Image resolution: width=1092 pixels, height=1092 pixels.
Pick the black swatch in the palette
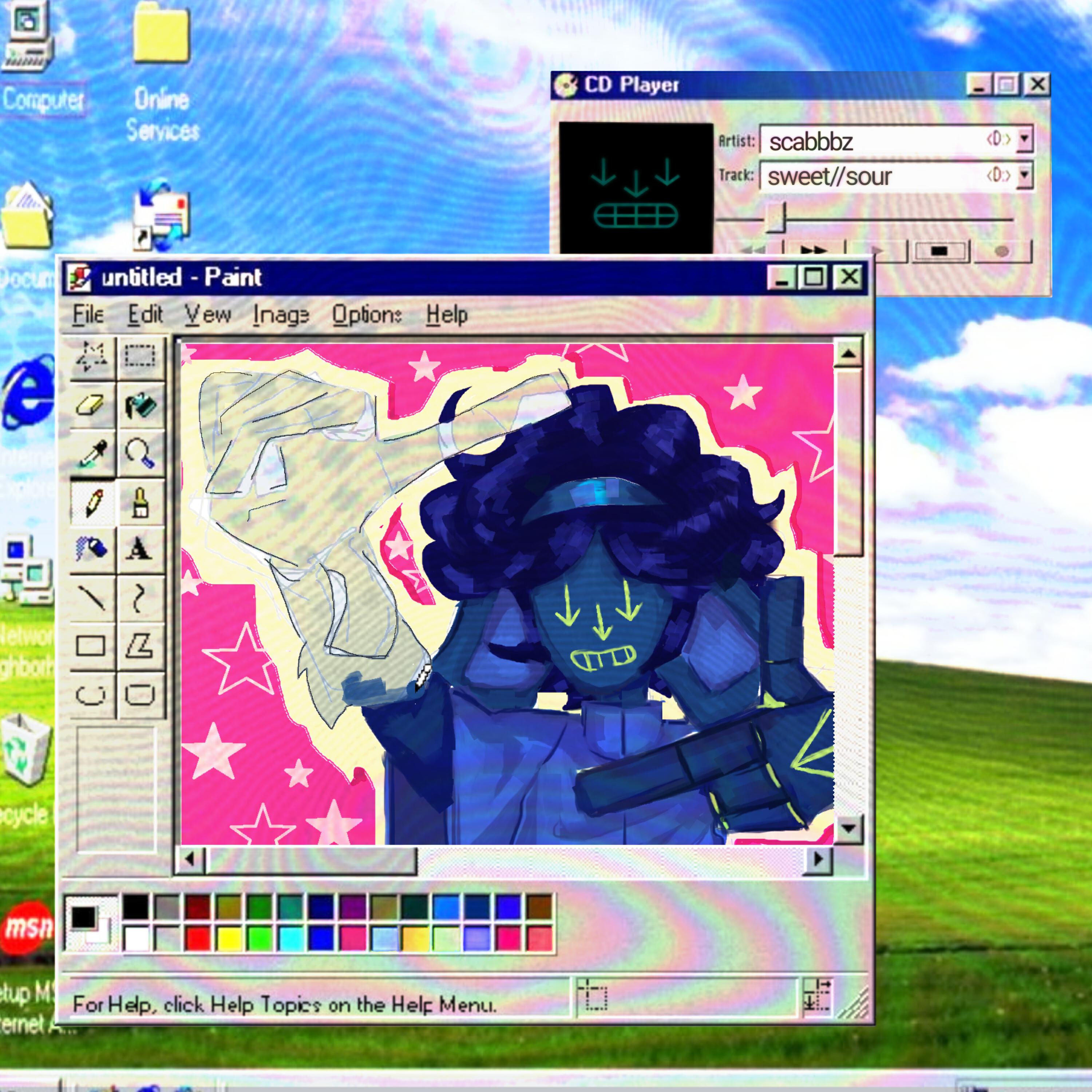pos(136,907)
